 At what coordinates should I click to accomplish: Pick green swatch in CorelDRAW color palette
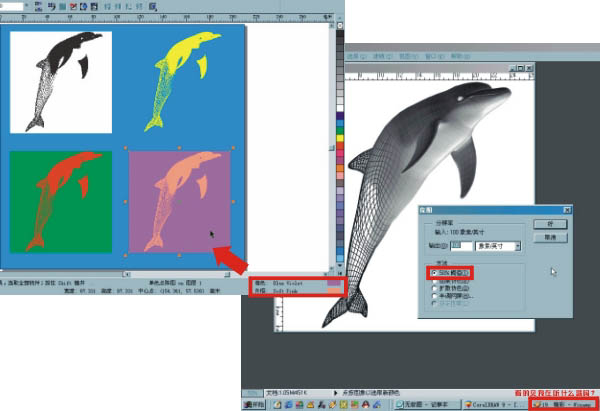[340, 131]
